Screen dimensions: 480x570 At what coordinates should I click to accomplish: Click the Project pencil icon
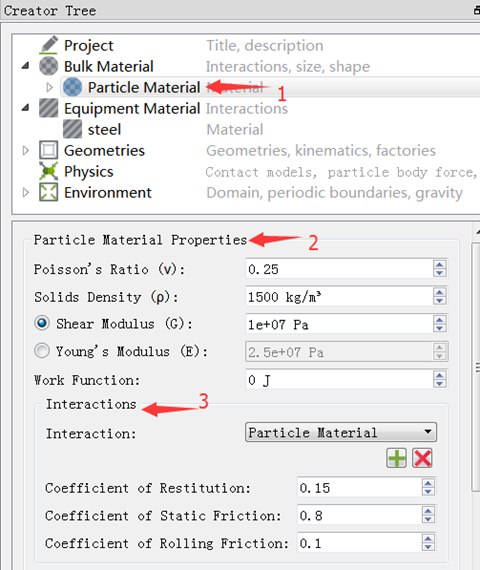tap(49, 45)
